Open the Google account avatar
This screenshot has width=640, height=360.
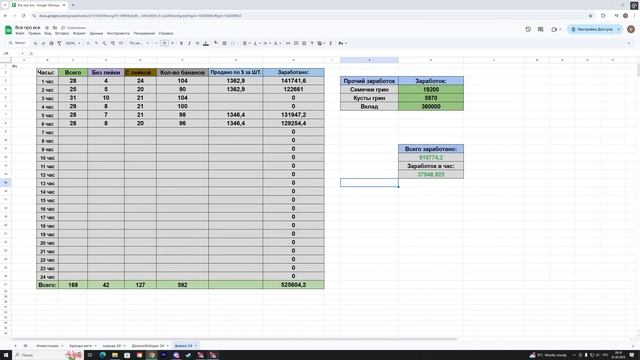click(631, 29)
